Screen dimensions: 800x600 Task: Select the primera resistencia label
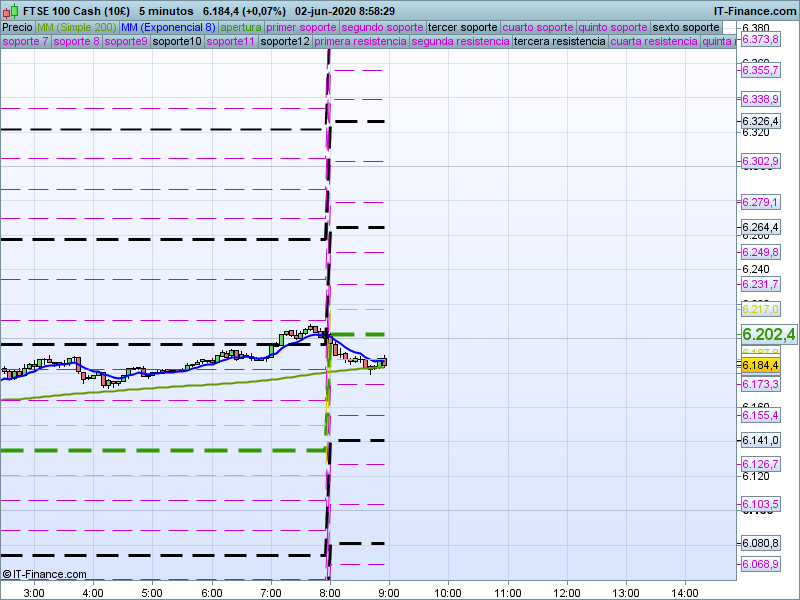tap(359, 42)
